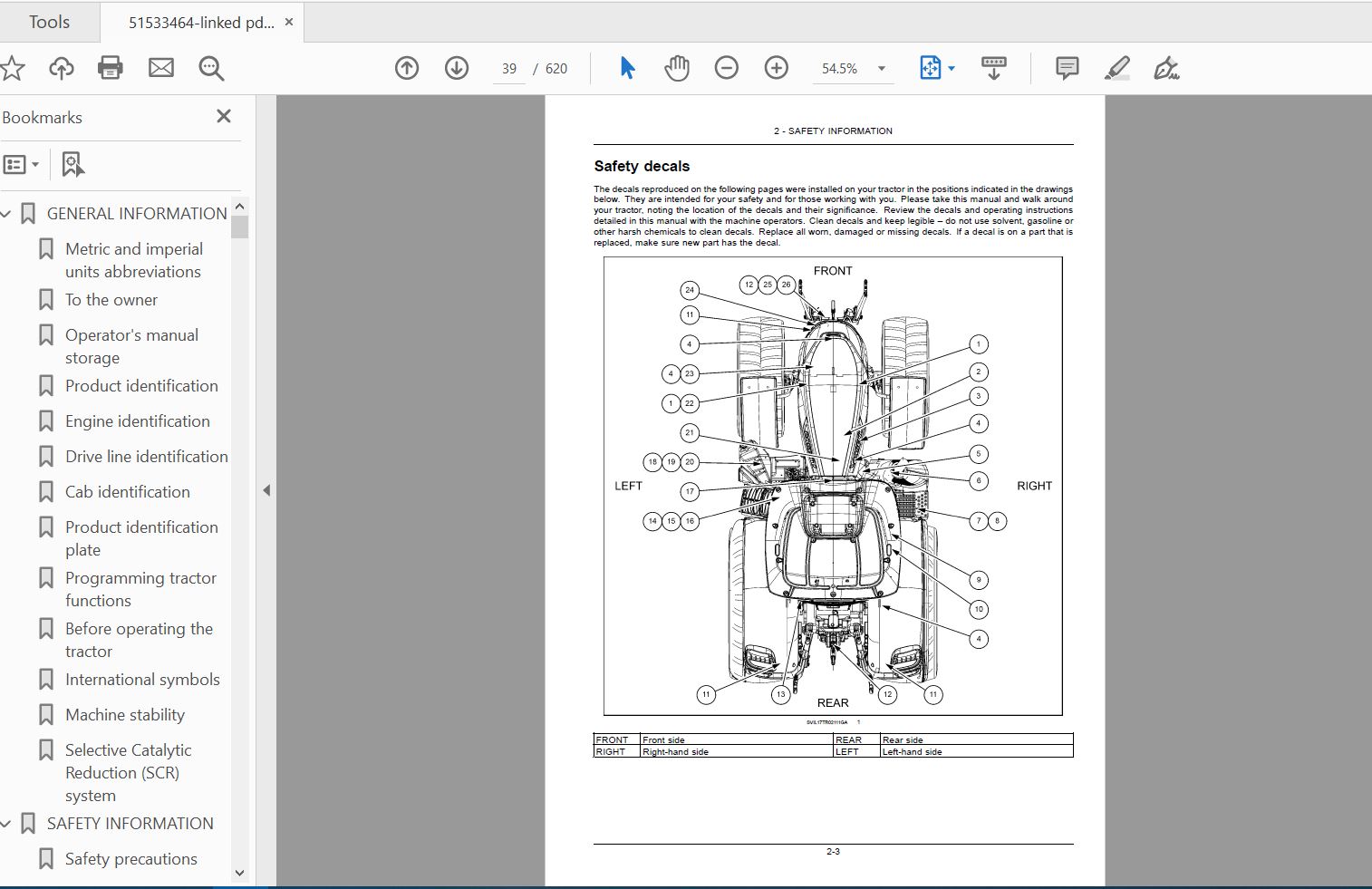Click the add comment sticky note icon
This screenshot has height=889, width=1372.
tap(1068, 68)
